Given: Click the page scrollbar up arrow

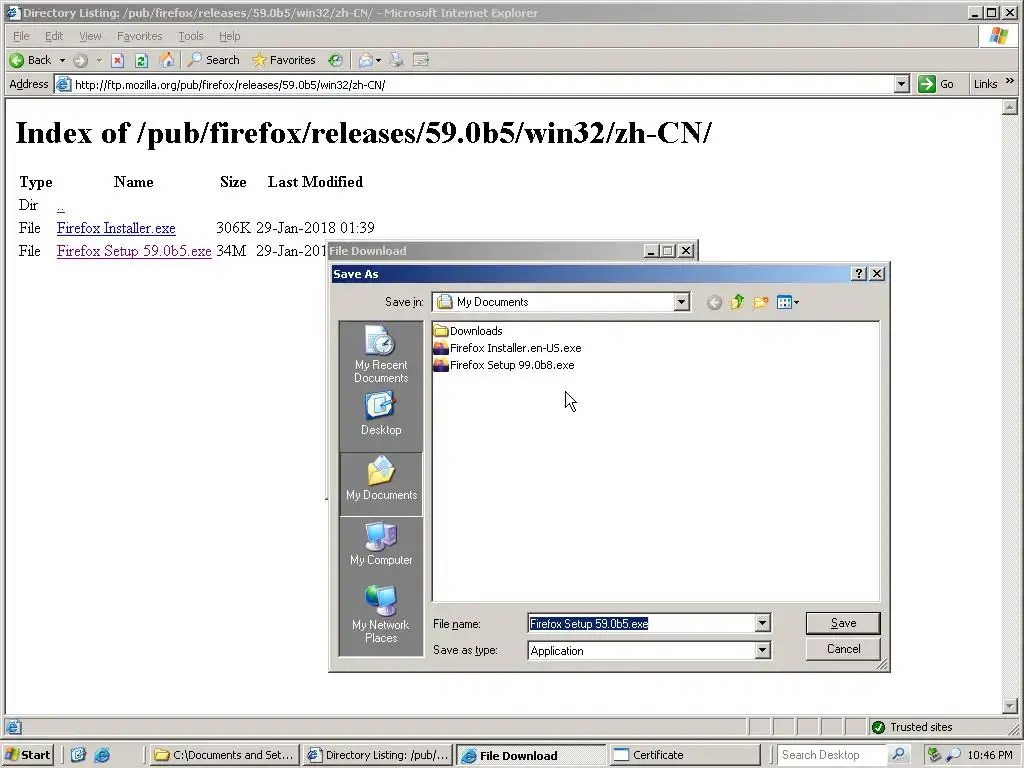Looking at the screenshot, I should (x=1010, y=106).
